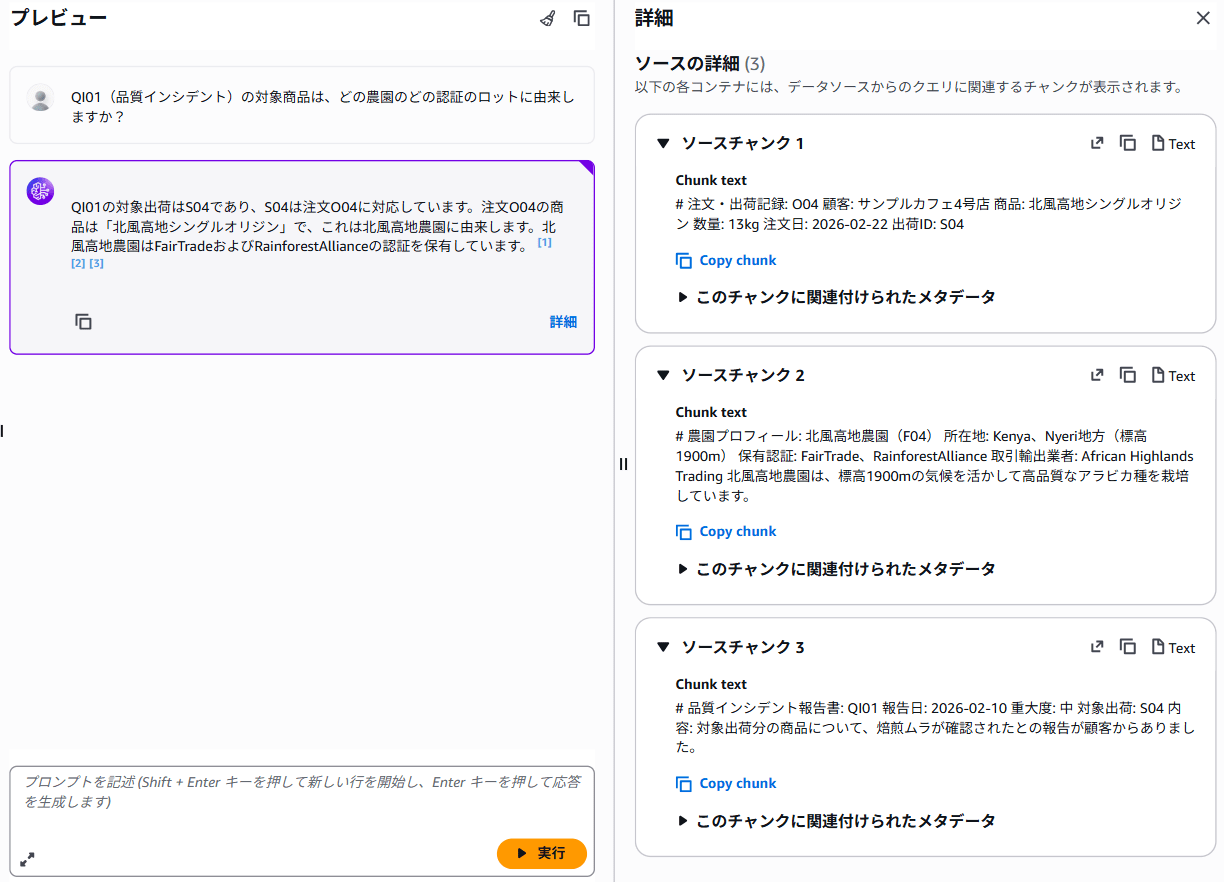Click the 実行 run button
This screenshot has width=1224, height=882.
point(542,853)
